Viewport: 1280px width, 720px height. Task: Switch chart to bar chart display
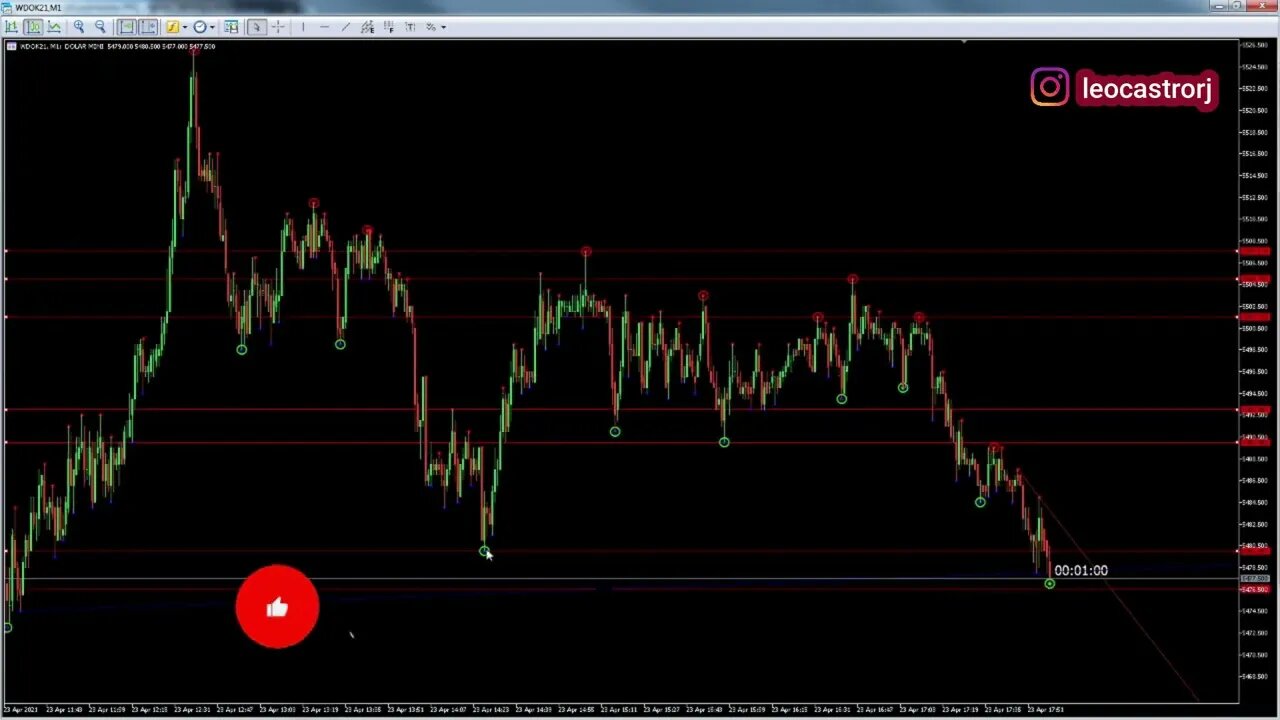click(12, 27)
